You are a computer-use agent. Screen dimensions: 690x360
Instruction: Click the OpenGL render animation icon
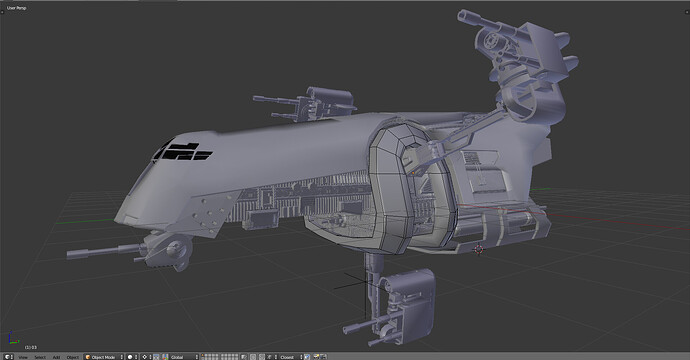pos(324,357)
